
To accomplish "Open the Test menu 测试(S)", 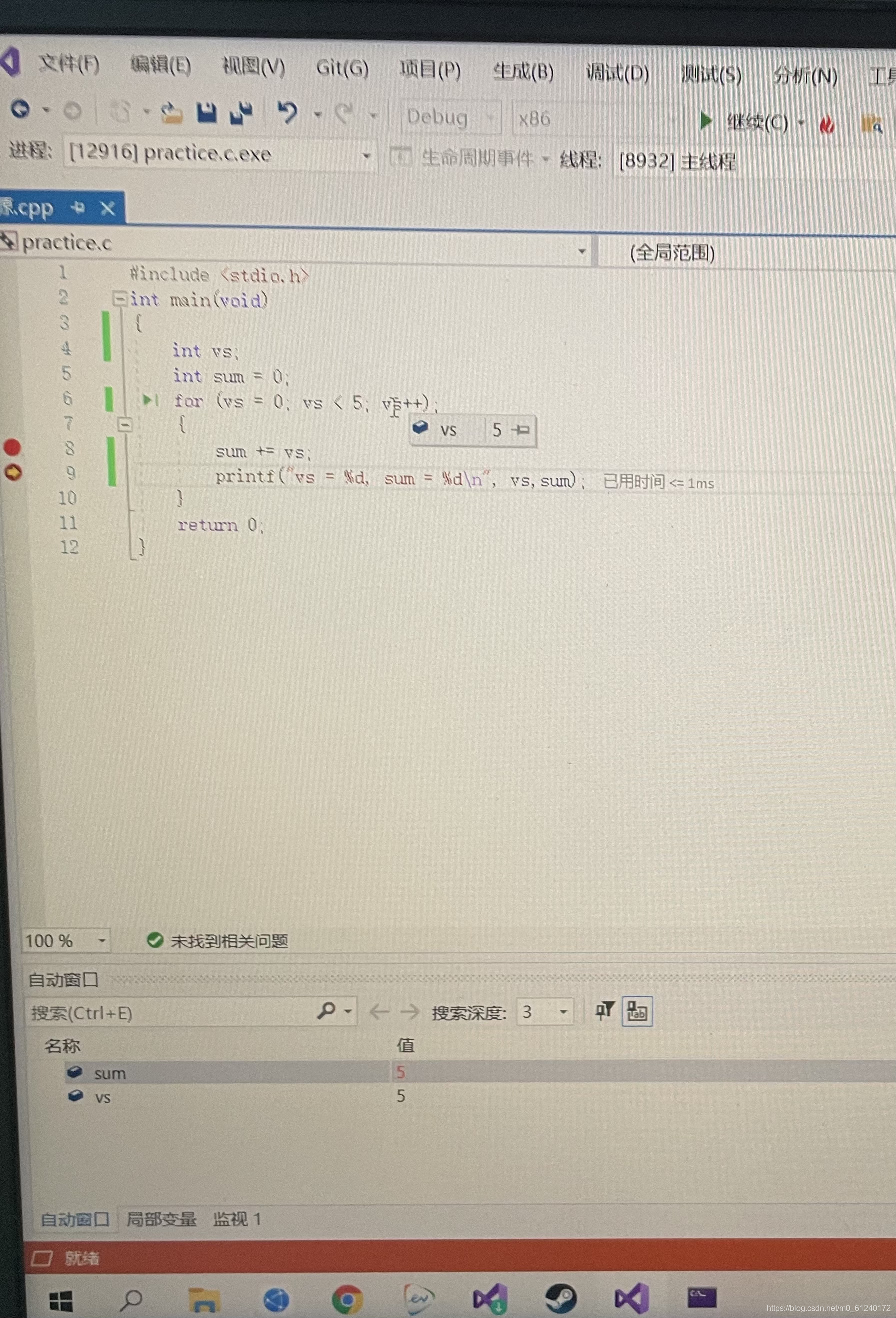I will point(711,75).
